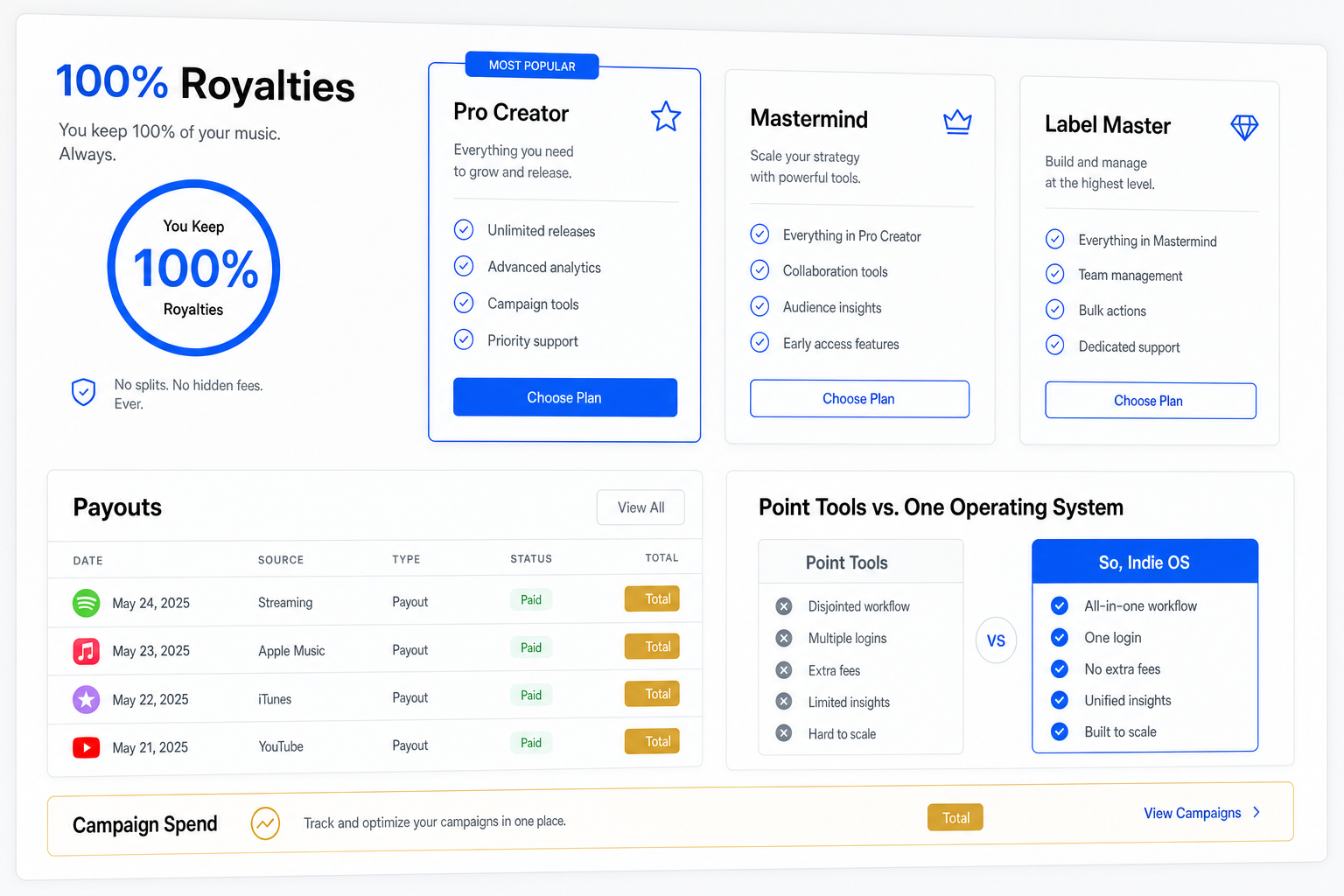
Task: Click the MOST POPULAR badge
Action: click(x=532, y=66)
